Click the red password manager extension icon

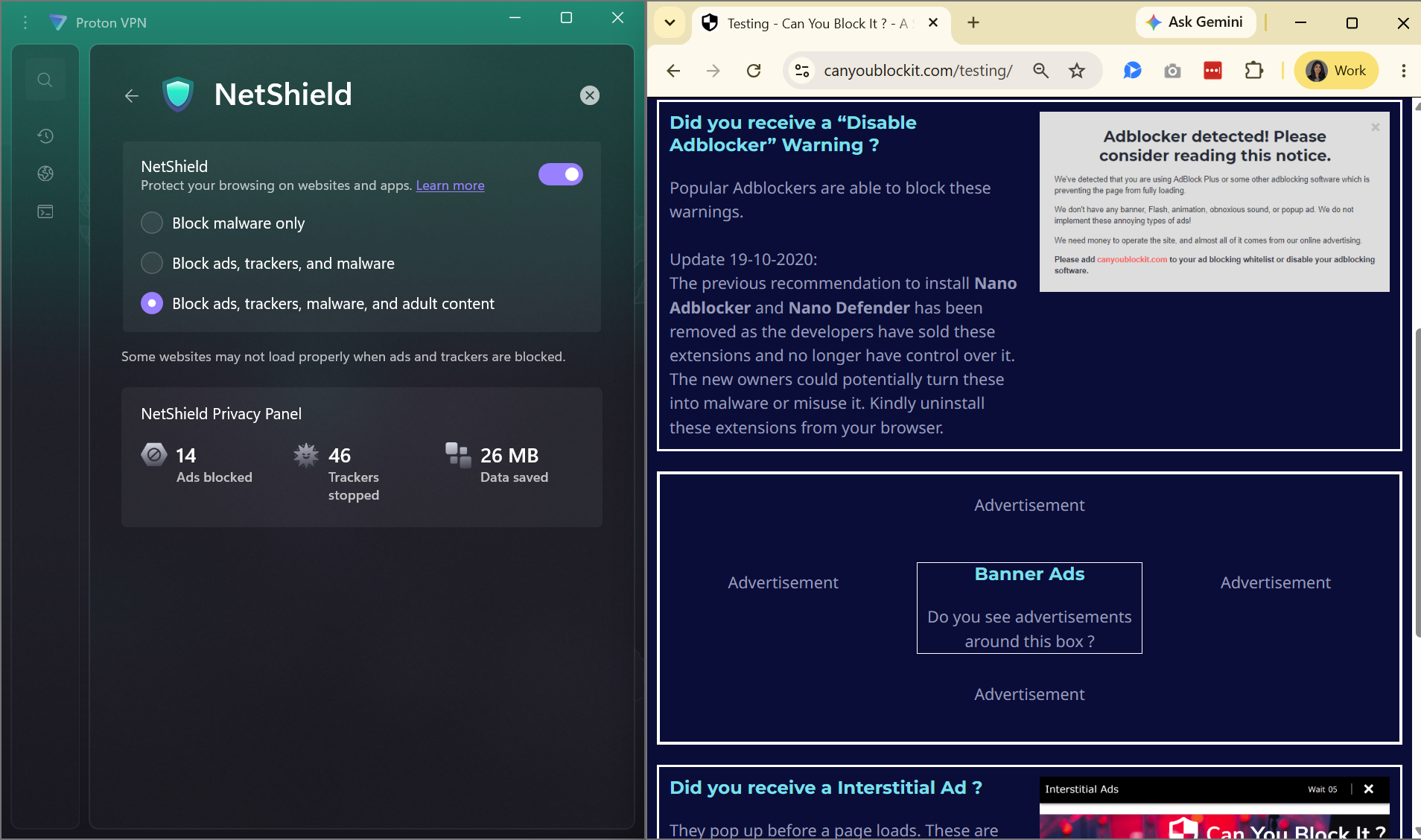[x=1212, y=71]
